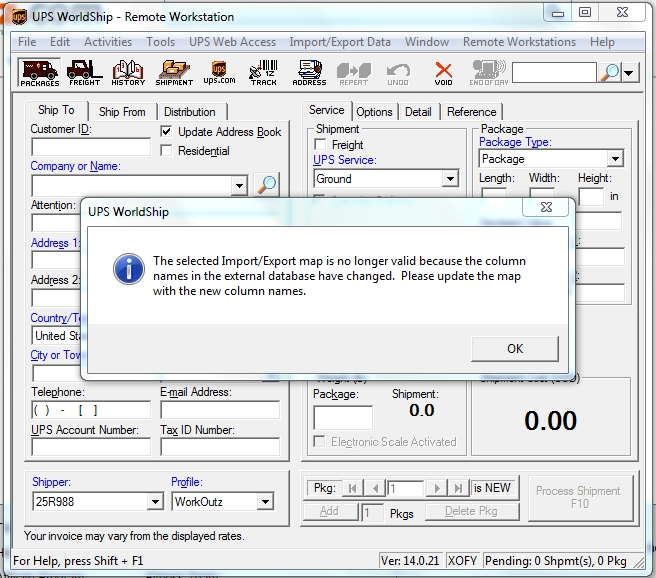Screen dimensions: 656x578
Task: Click OK in the message dialog
Action: (515, 348)
